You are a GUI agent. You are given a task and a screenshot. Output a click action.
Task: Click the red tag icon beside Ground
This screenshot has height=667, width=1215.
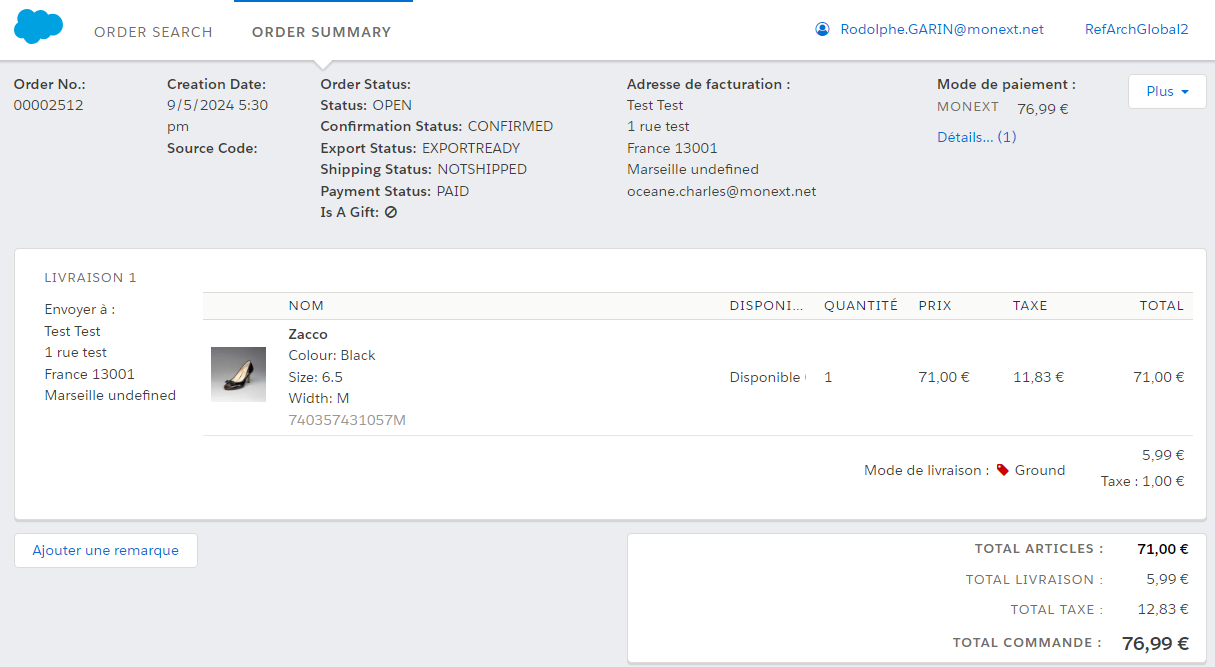tap(1002, 470)
